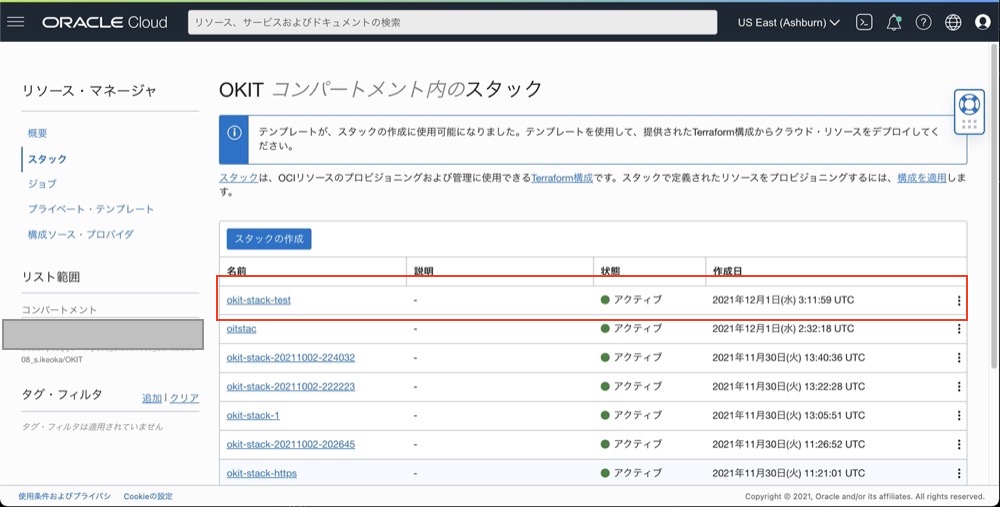
Task: Open the okit-stack-1 link
Action: point(253,415)
